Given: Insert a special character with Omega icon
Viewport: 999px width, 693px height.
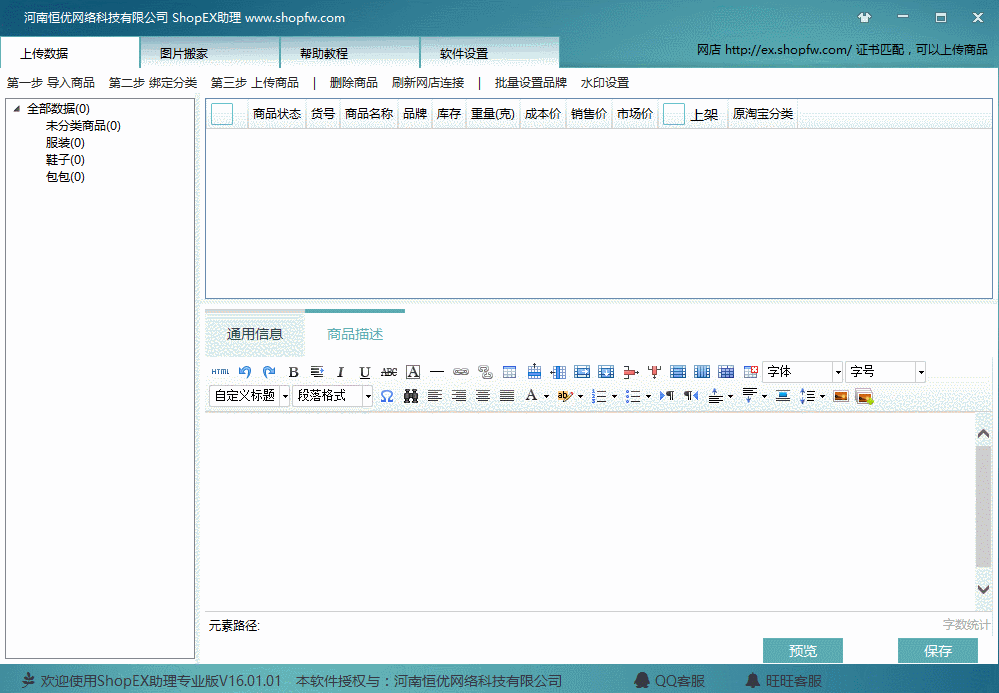Looking at the screenshot, I should click(387, 396).
